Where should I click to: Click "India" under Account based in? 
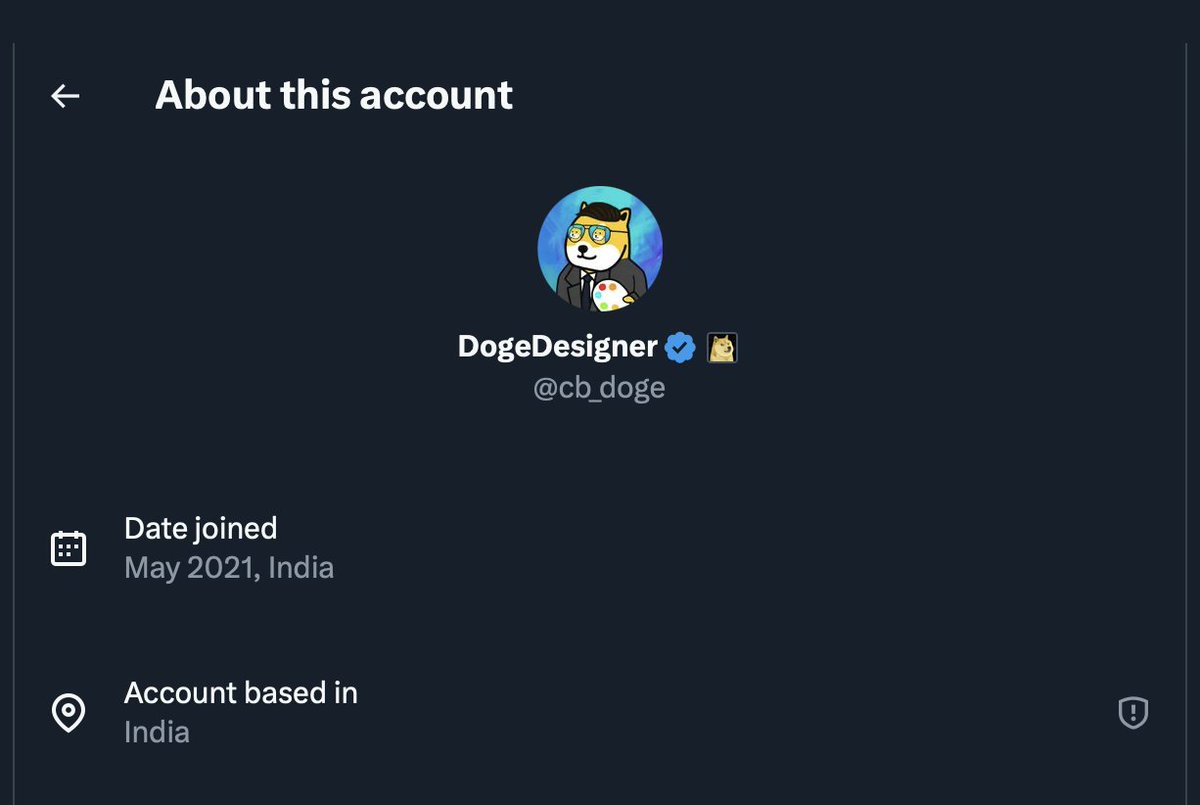157,732
